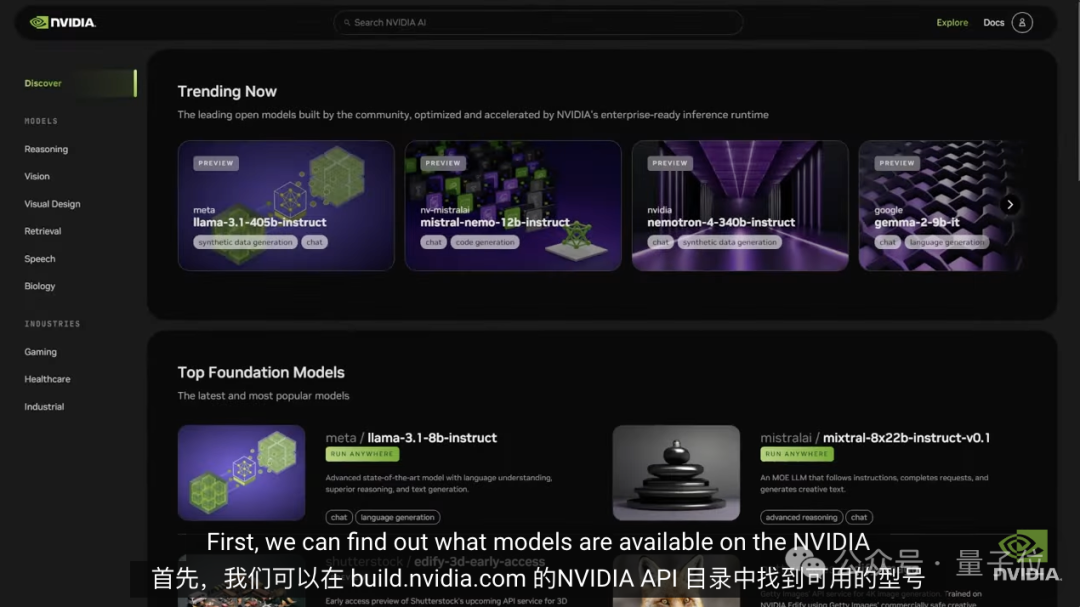Open Speech category
The width and height of the screenshot is (1080, 607).
[x=40, y=259]
